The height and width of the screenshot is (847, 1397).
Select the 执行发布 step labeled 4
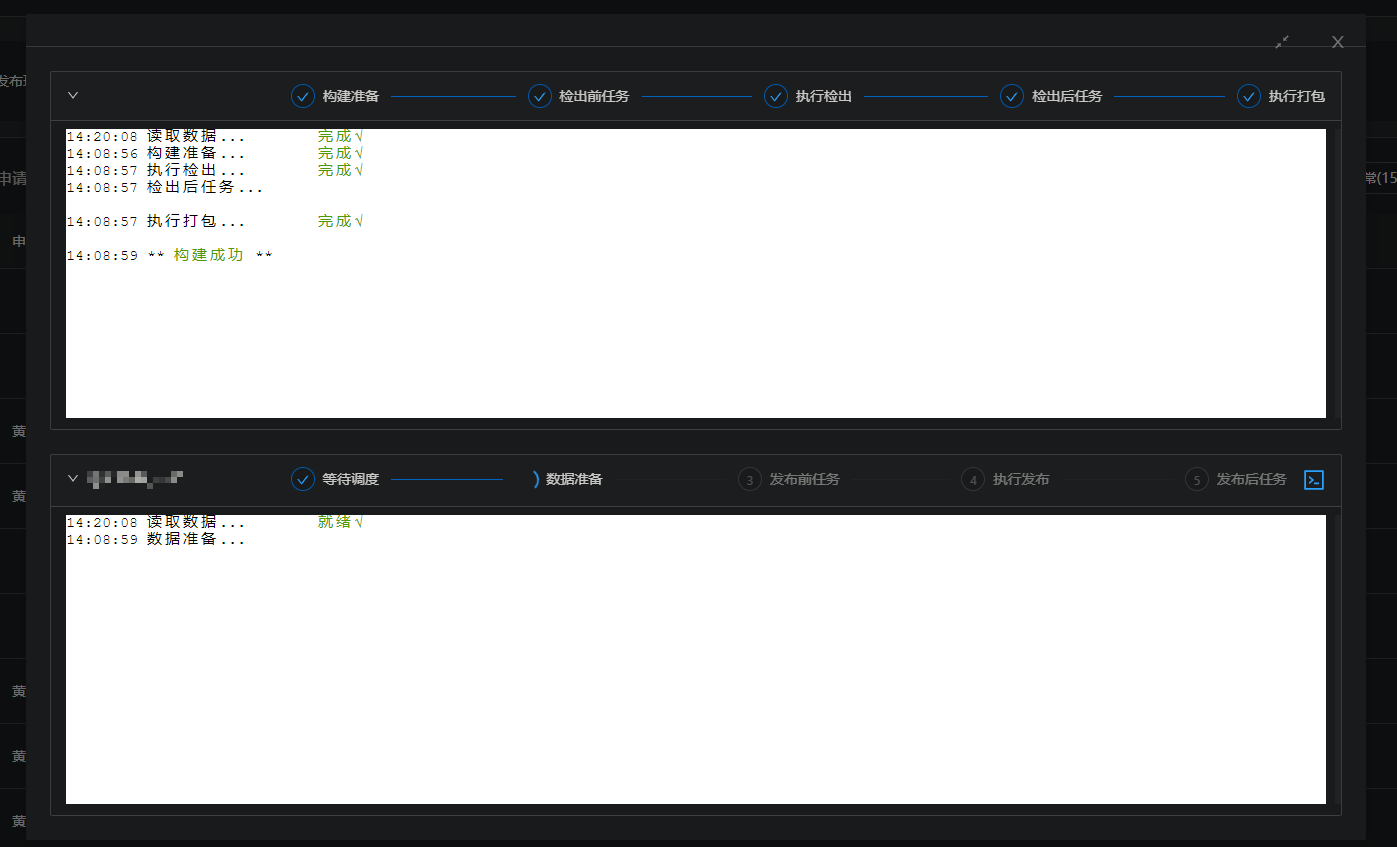[x=973, y=479]
